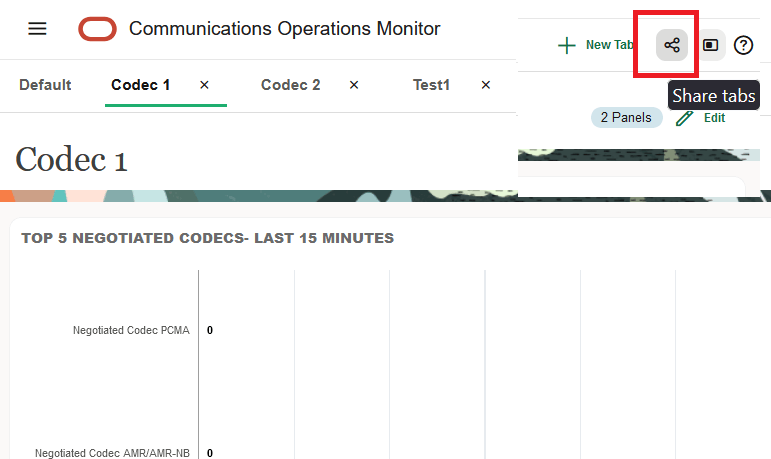
Task: Toggle the presentation mode icon
Action: (710, 45)
